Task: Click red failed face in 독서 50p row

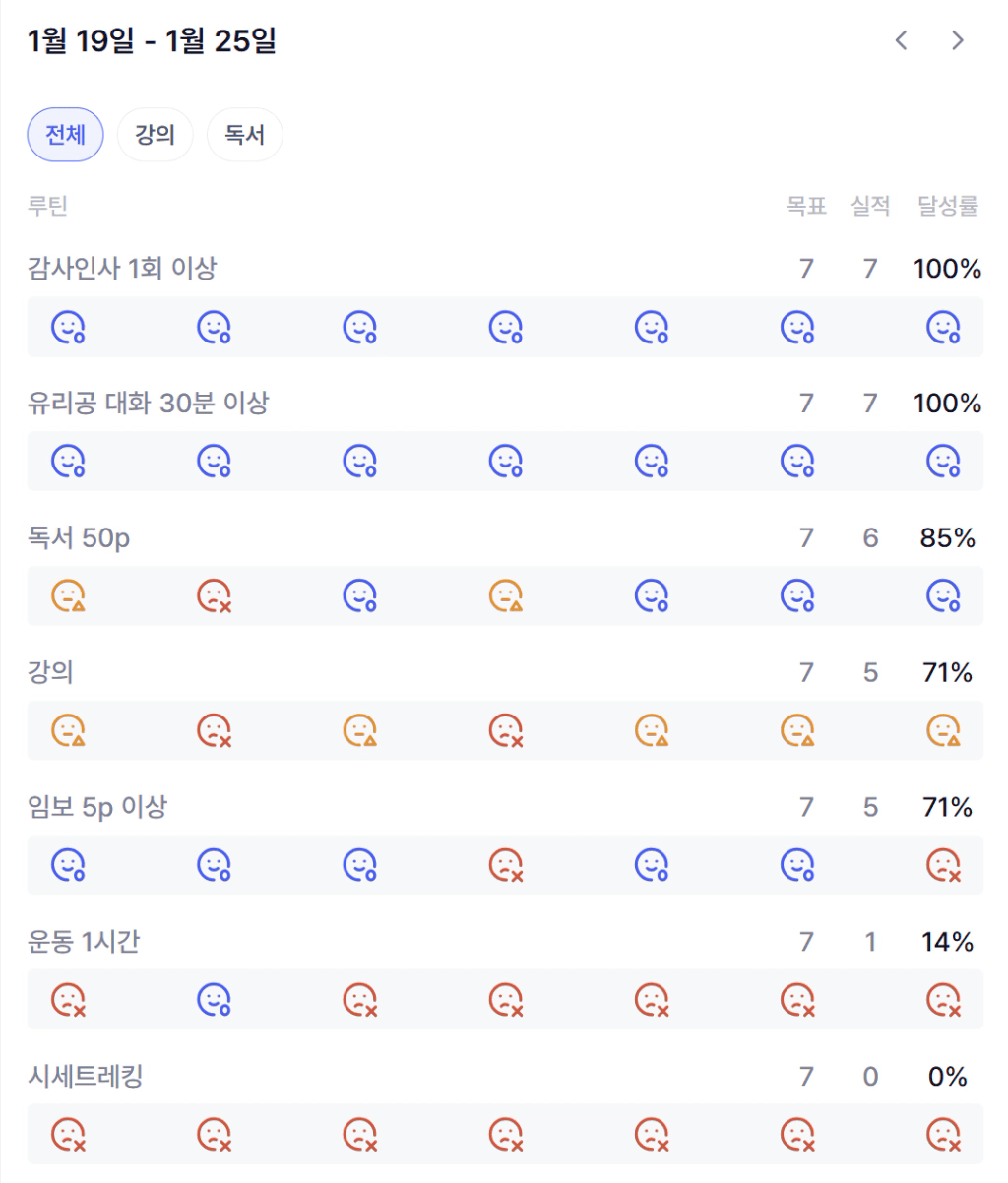Action: [214, 596]
